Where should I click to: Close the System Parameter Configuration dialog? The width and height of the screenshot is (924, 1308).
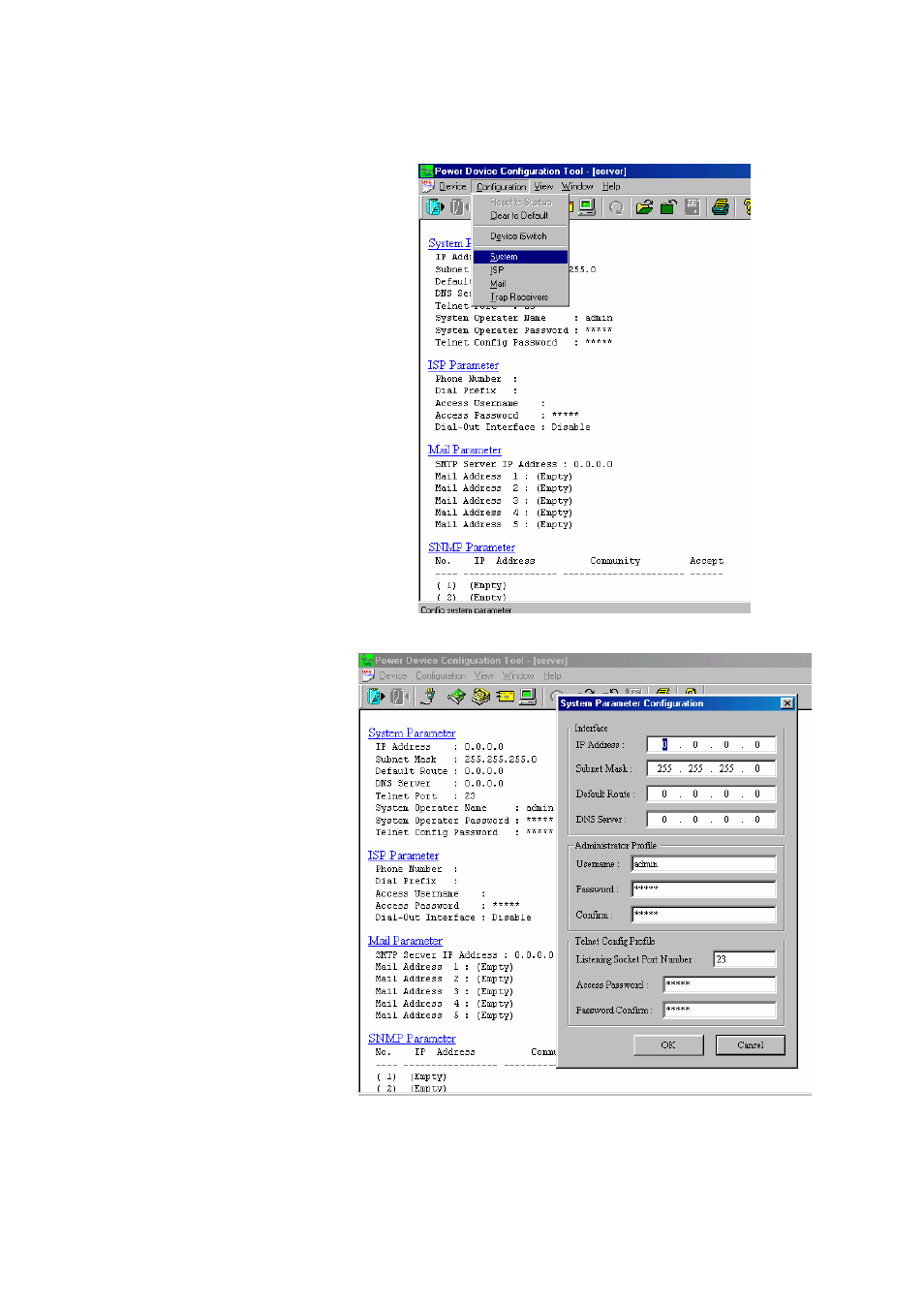click(787, 703)
